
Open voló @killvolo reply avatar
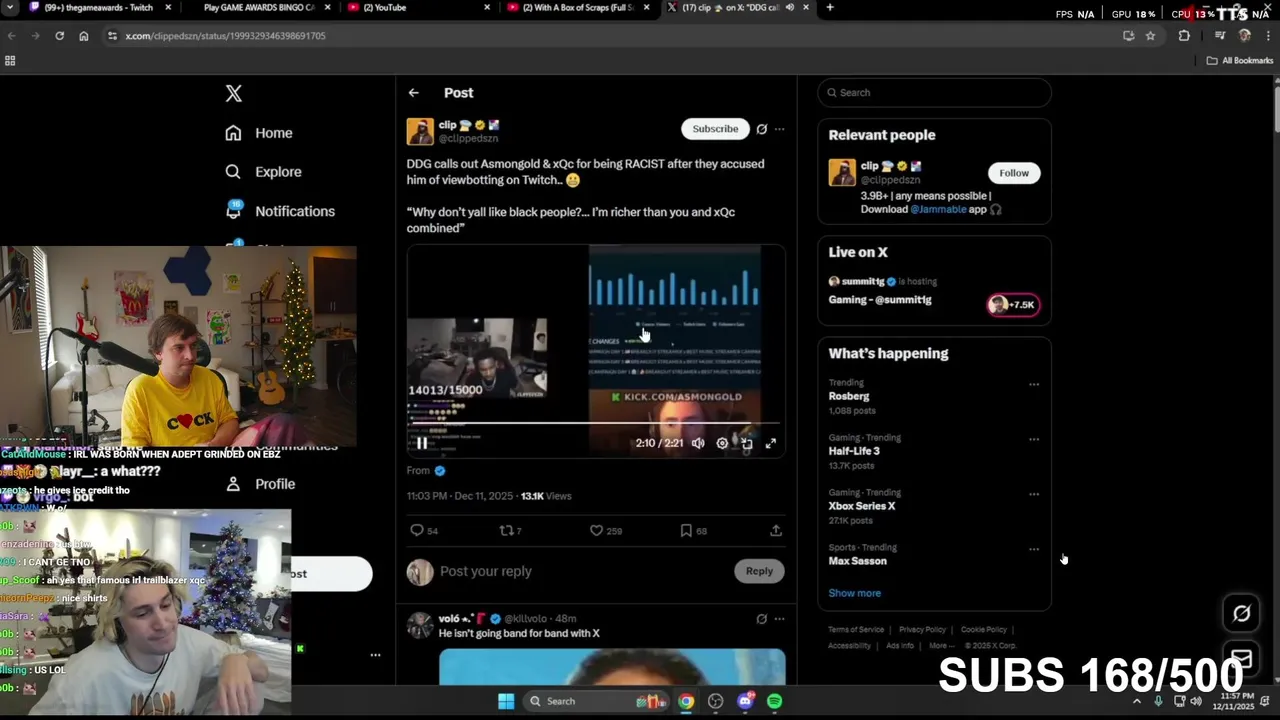click(420, 626)
